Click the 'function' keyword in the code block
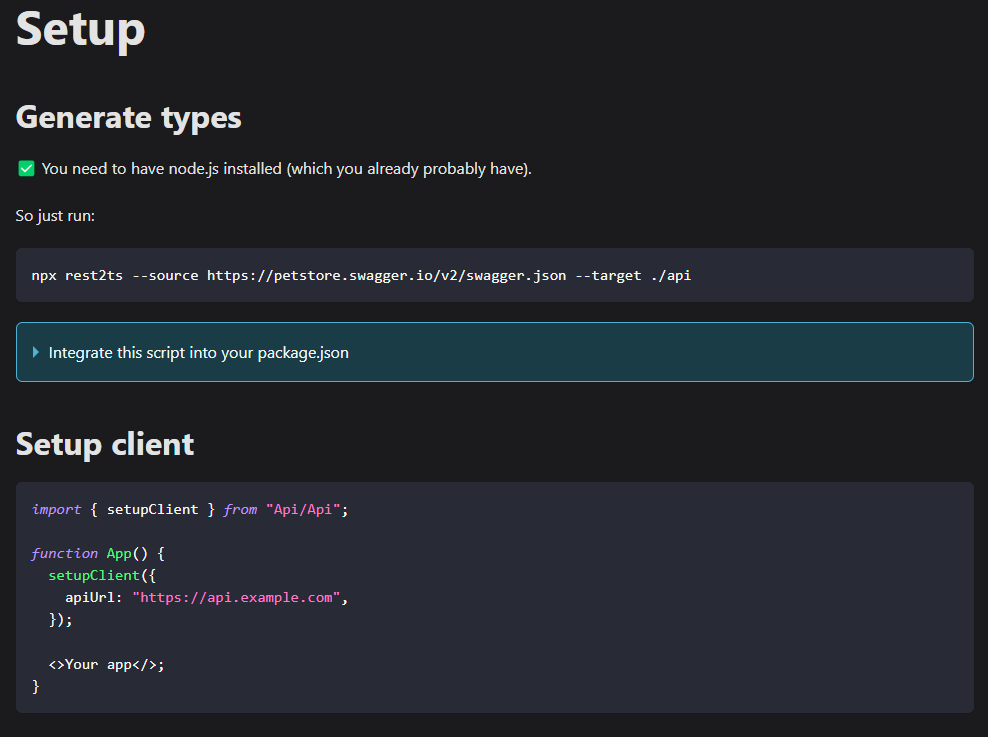 [x=64, y=553]
